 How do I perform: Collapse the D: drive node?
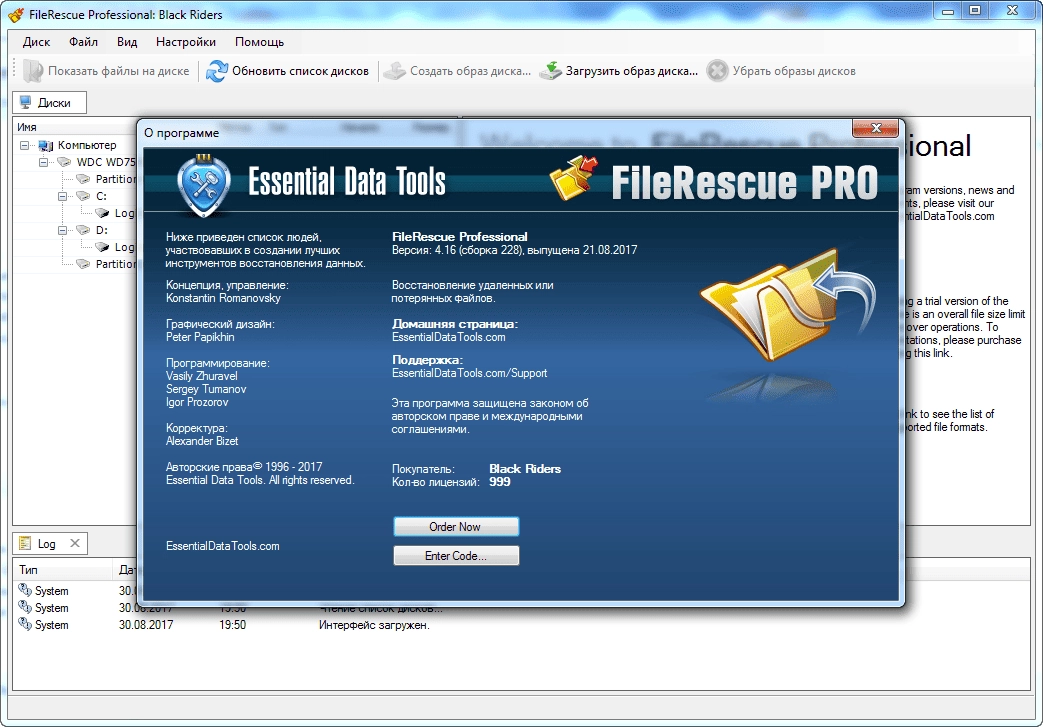coord(63,230)
